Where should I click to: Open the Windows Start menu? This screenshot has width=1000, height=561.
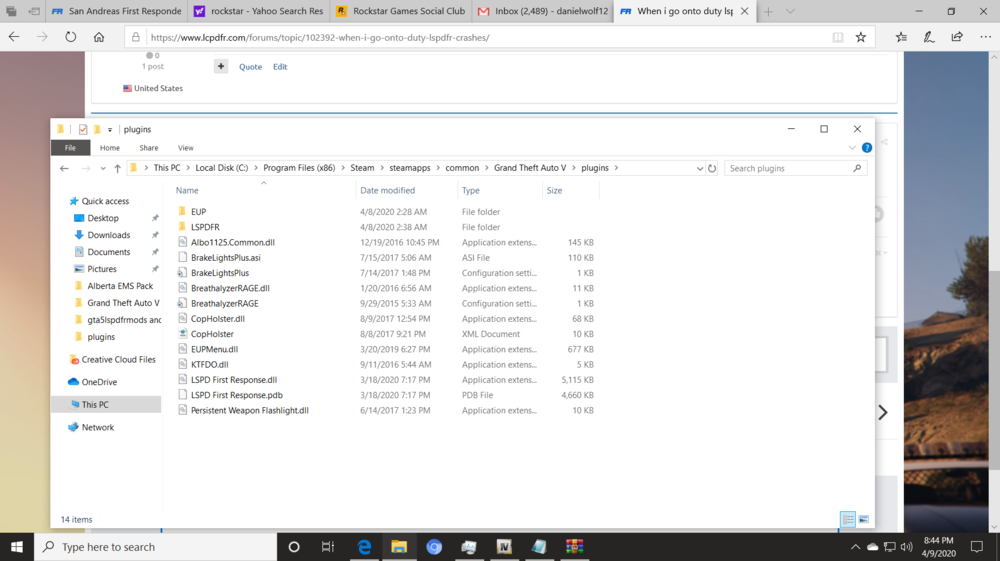(17, 546)
